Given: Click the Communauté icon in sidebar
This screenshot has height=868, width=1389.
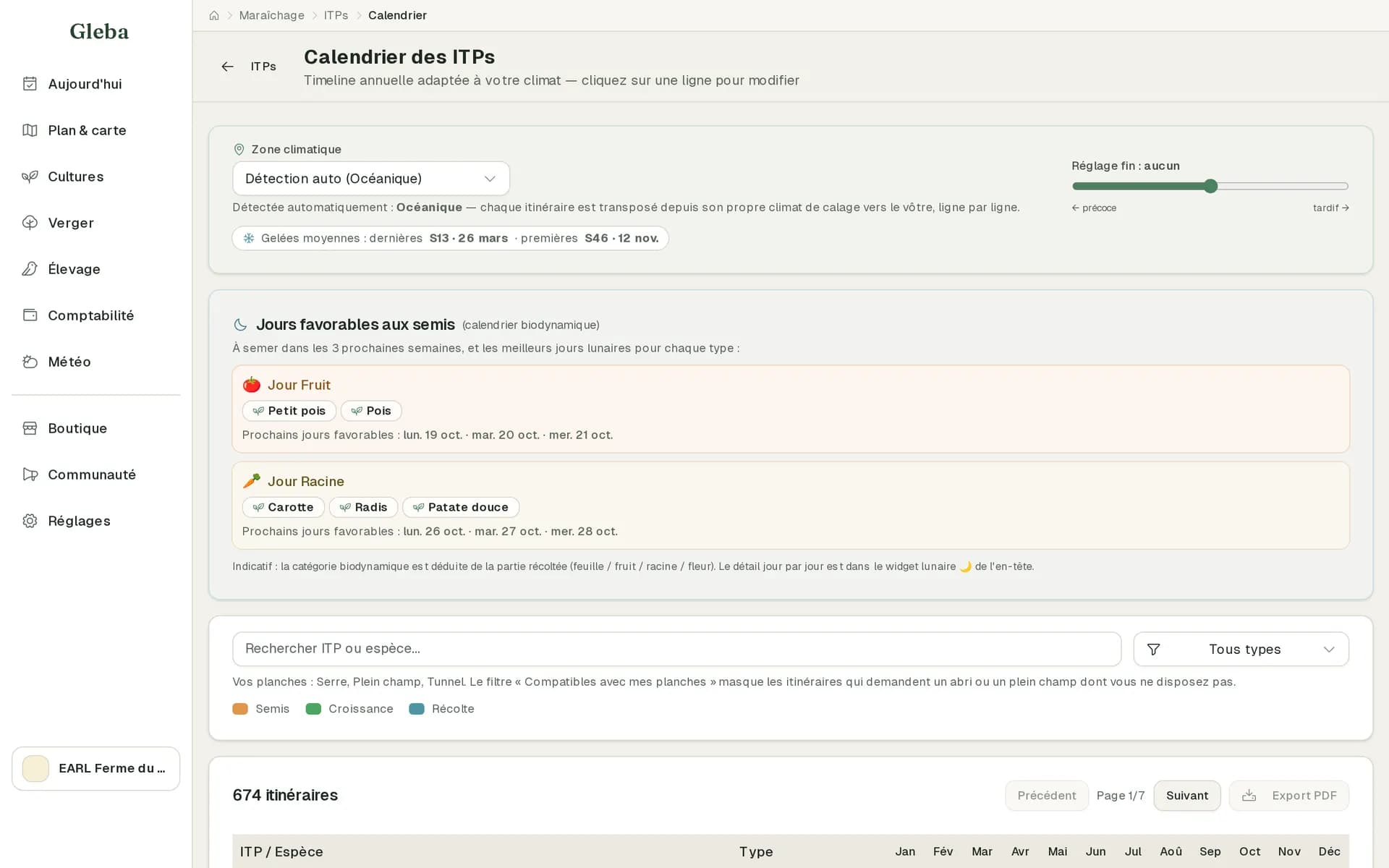Looking at the screenshot, I should (30, 475).
